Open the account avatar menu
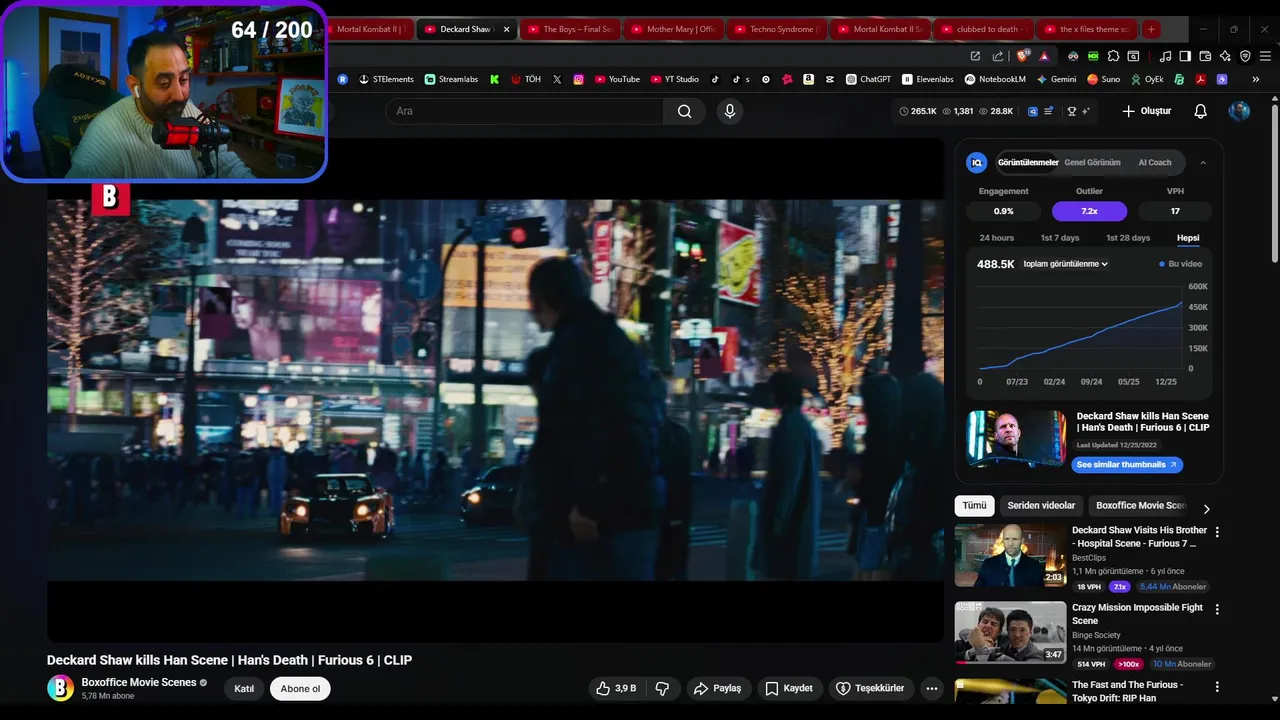The image size is (1280, 720). [x=1239, y=111]
